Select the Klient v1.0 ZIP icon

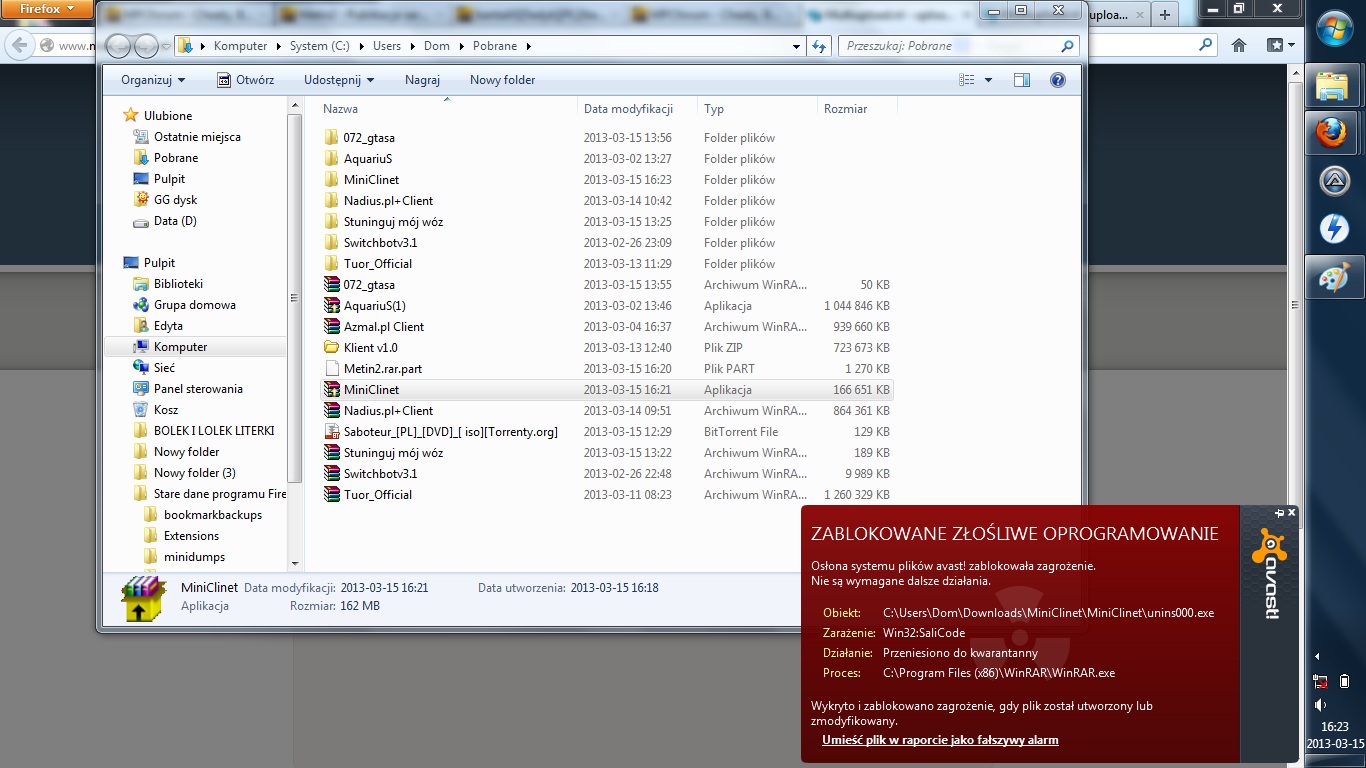click(x=332, y=348)
